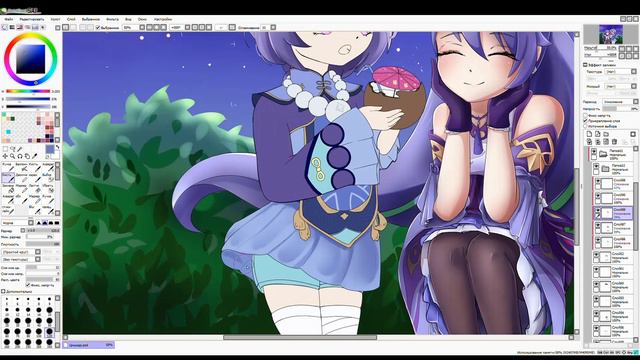Select the highlighted Кисть brush tool
640x360 pixels.
pos(9,178)
